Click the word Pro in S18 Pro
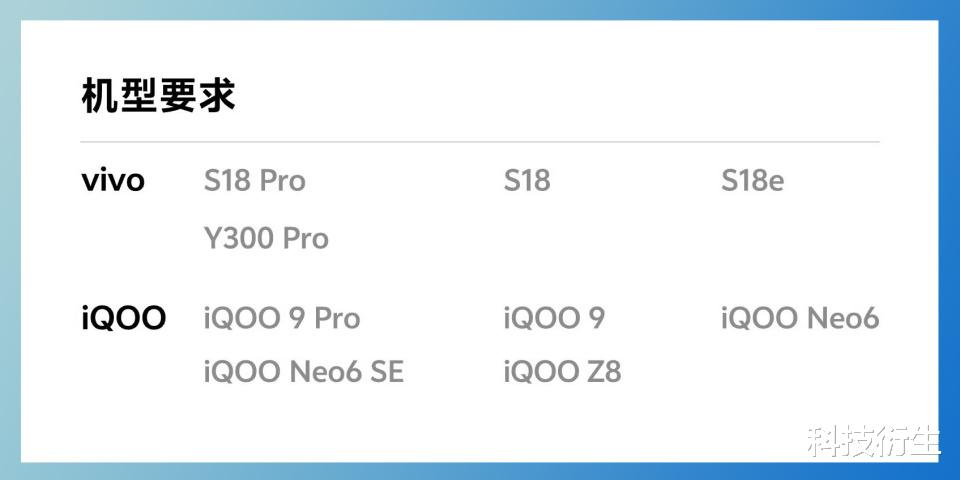960x480 pixels. 283,181
